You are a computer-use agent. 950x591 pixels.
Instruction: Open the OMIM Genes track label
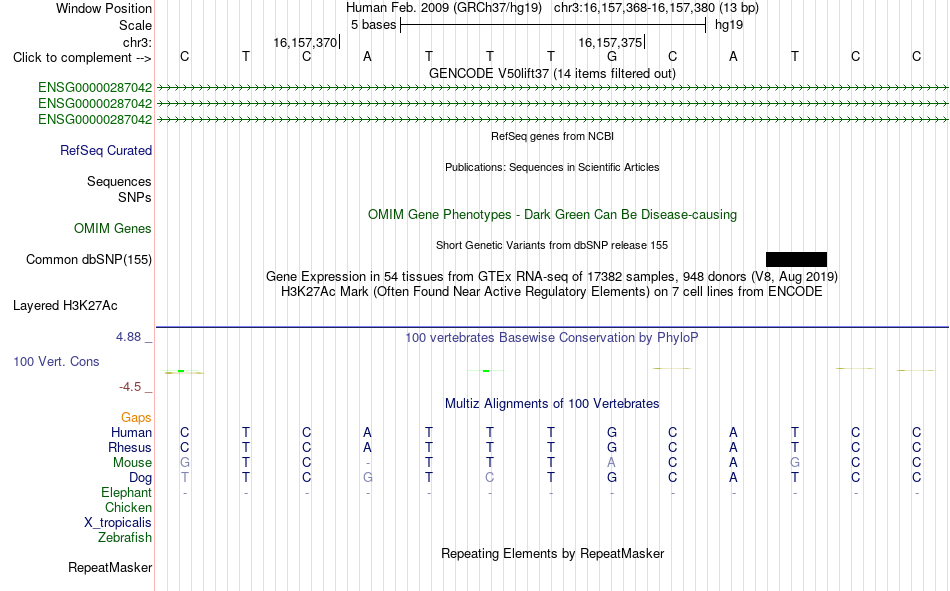point(113,229)
